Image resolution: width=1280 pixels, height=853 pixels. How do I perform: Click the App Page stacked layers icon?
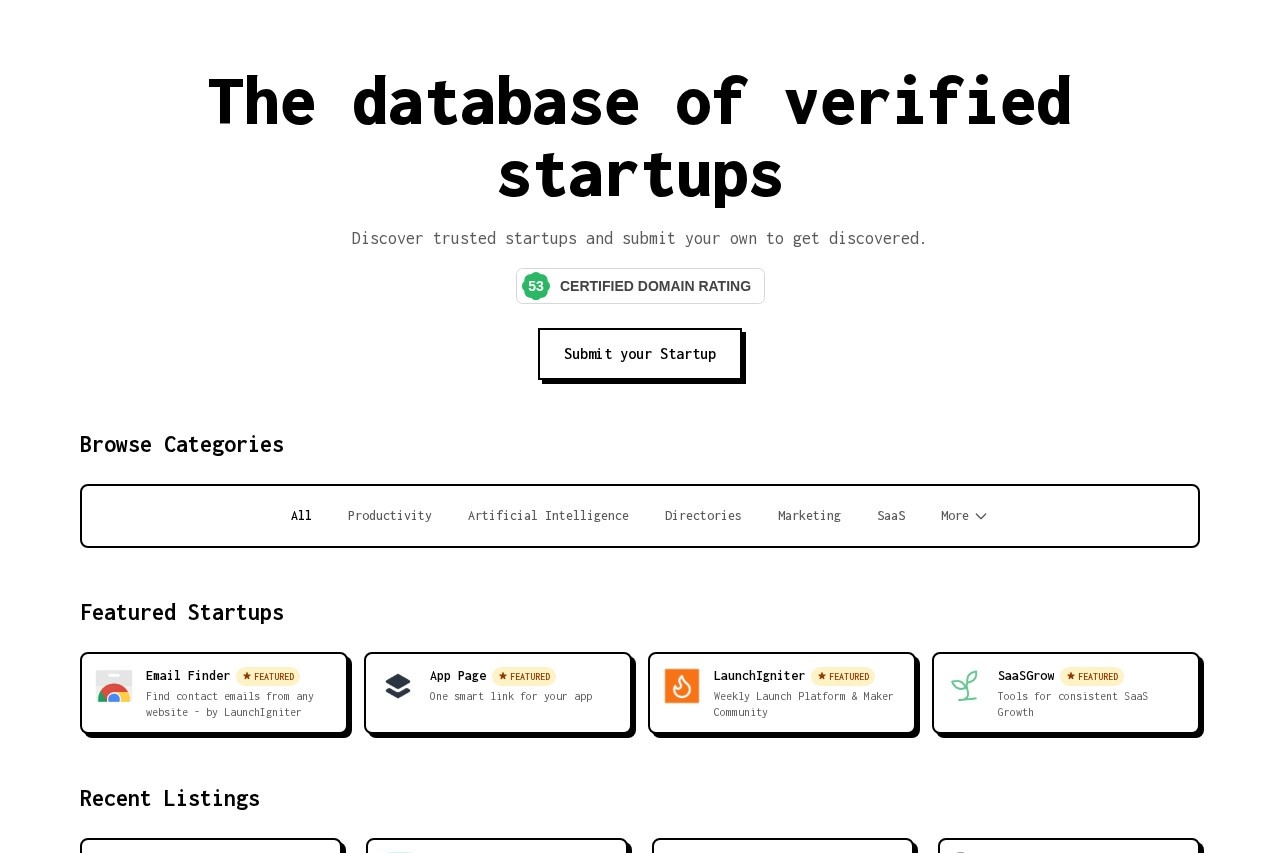[x=398, y=686]
